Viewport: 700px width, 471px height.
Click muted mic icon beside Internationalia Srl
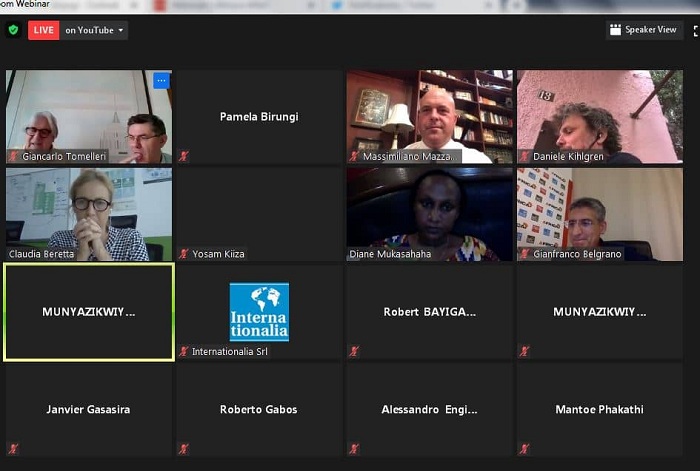click(183, 351)
